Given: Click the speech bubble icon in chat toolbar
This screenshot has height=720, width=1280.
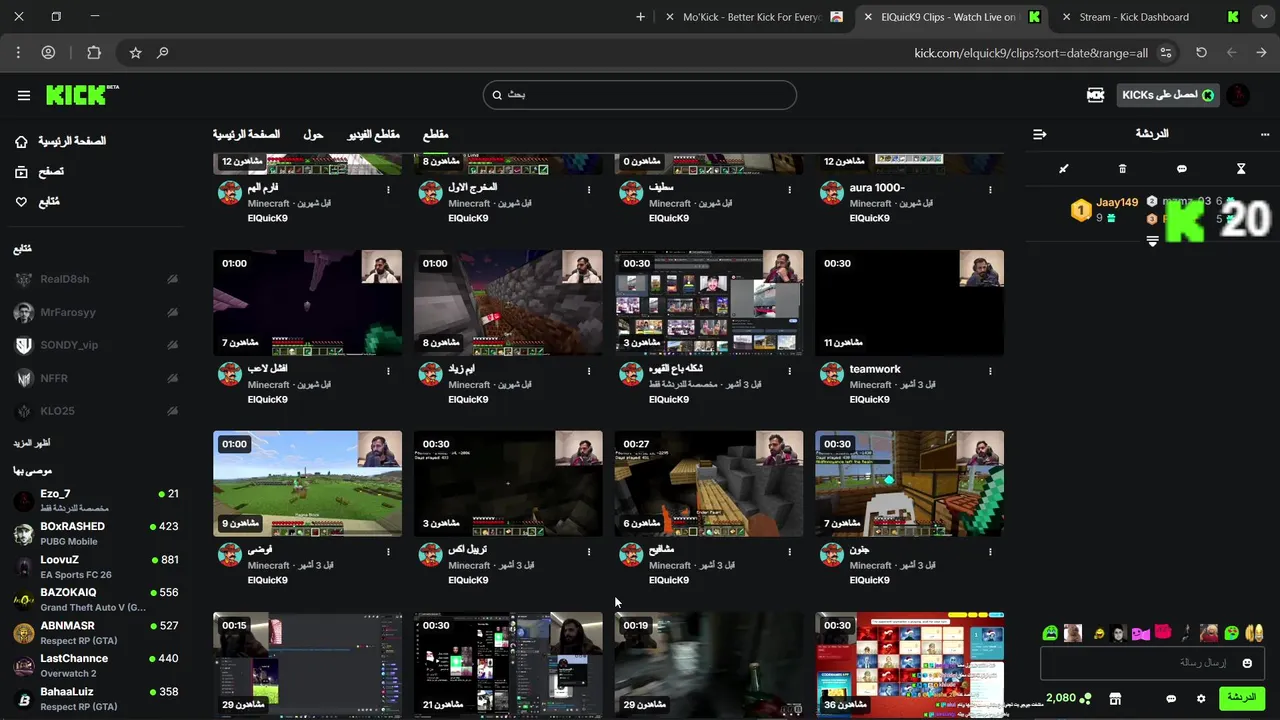Looking at the screenshot, I should (x=1182, y=169).
